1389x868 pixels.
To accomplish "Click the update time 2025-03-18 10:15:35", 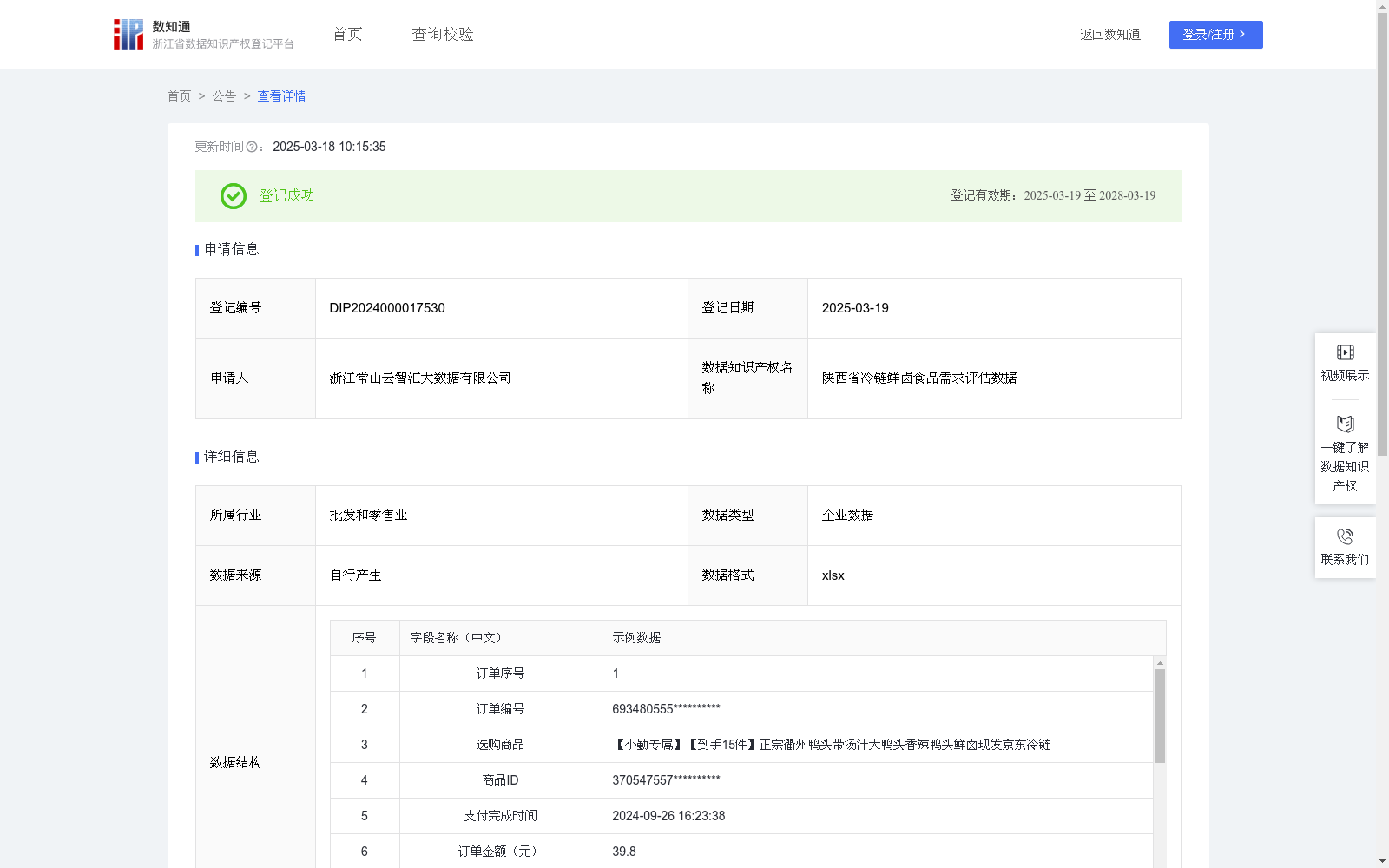I will [329, 147].
